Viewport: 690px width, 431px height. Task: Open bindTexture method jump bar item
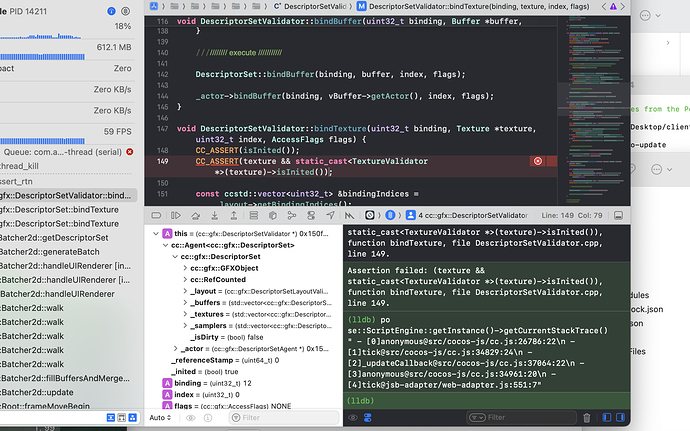tap(473, 6)
